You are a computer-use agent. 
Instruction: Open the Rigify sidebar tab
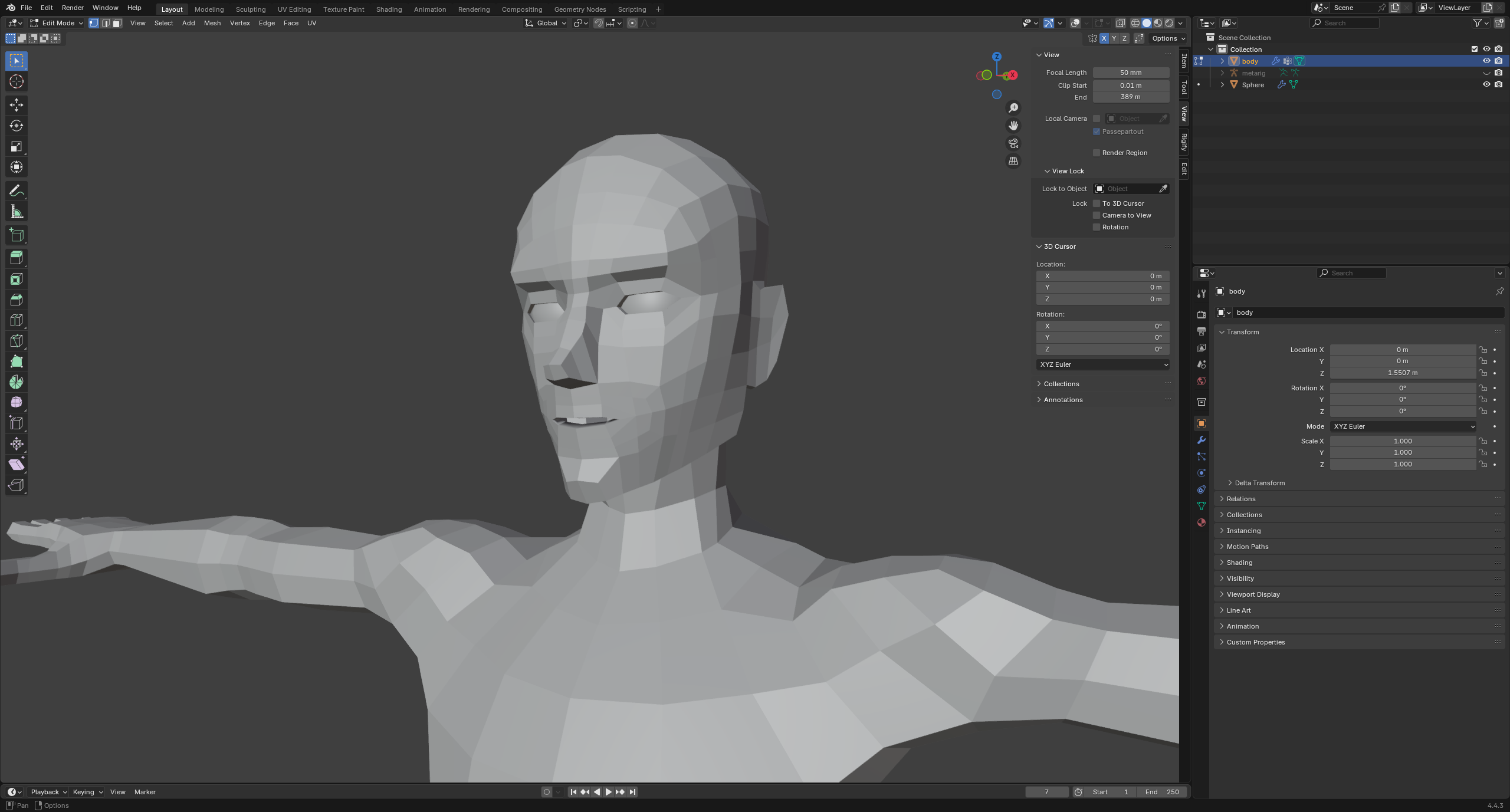click(x=1184, y=142)
